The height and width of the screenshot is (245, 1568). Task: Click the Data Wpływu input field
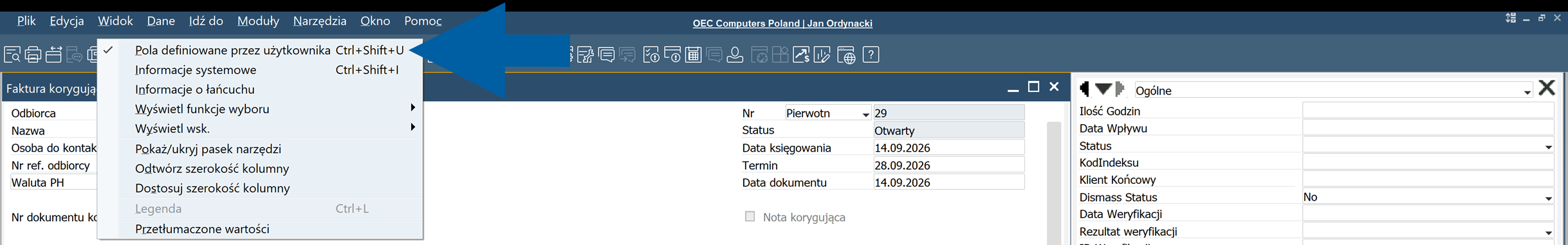[x=1428, y=128]
